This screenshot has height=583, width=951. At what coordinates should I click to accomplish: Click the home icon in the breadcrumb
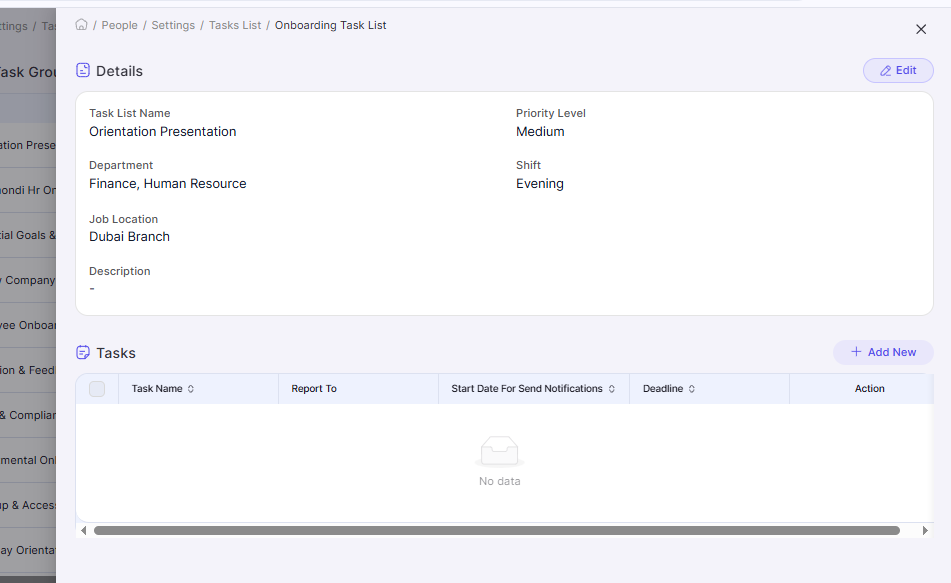point(81,25)
